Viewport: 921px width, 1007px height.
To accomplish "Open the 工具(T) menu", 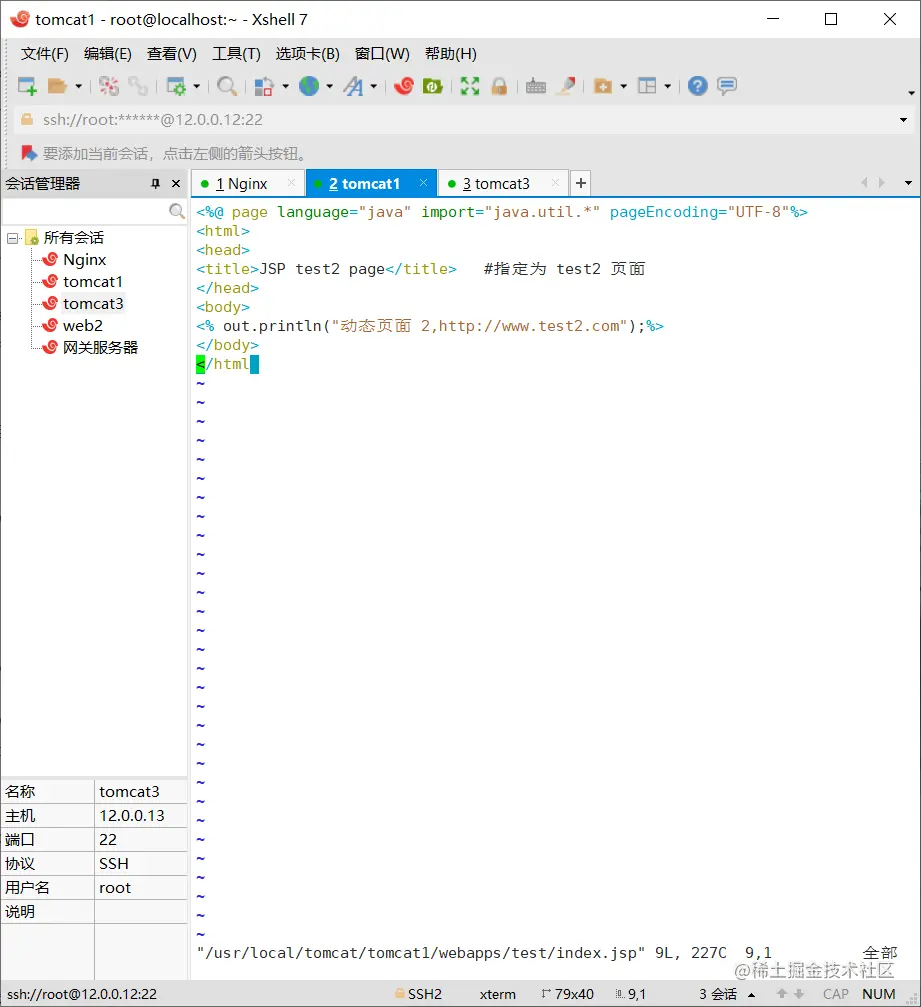I will [236, 54].
